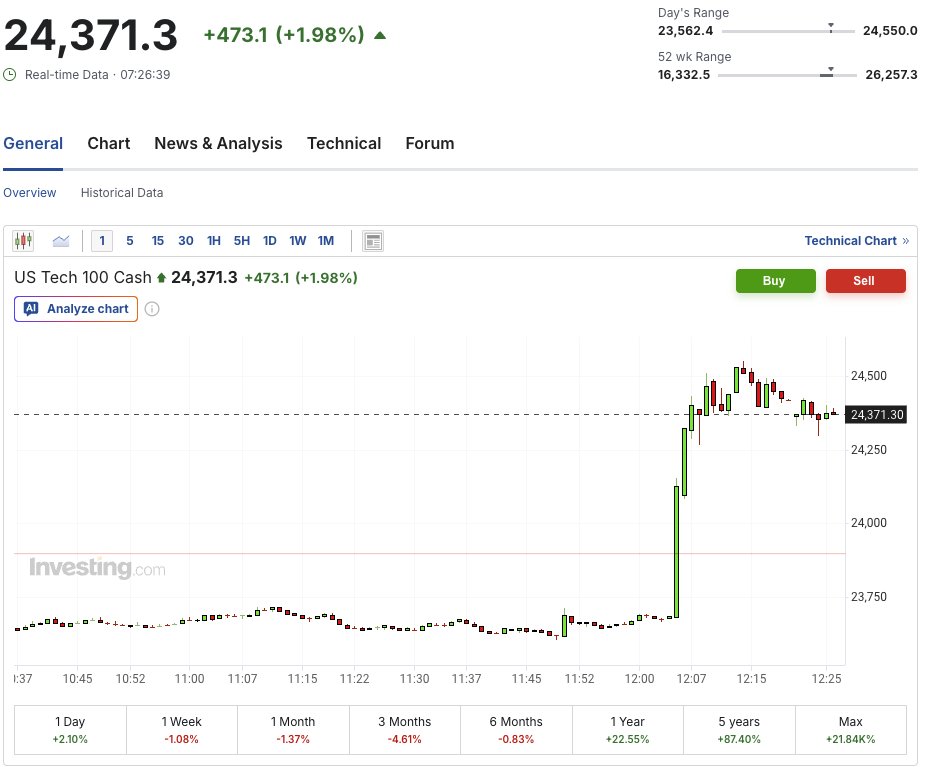927x767 pixels.
Task: Select the 1 Month performance range
Action: (293, 730)
